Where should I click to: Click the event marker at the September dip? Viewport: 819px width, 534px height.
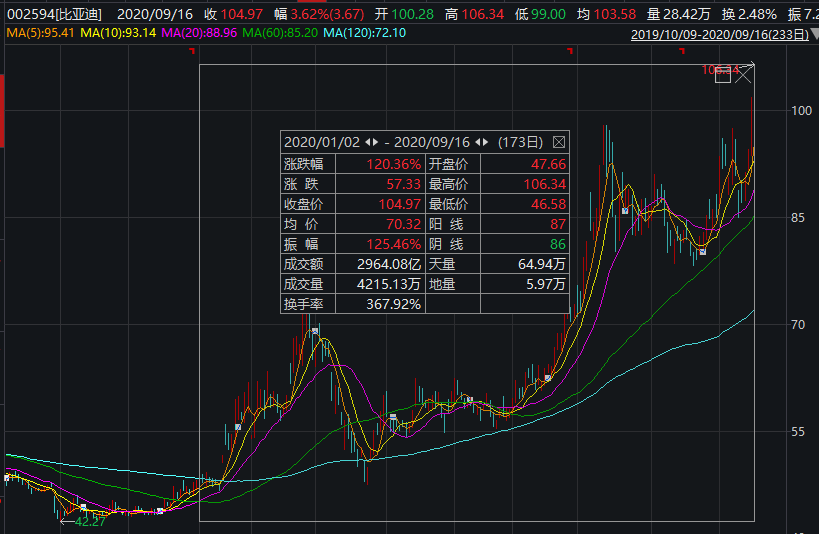703,252
